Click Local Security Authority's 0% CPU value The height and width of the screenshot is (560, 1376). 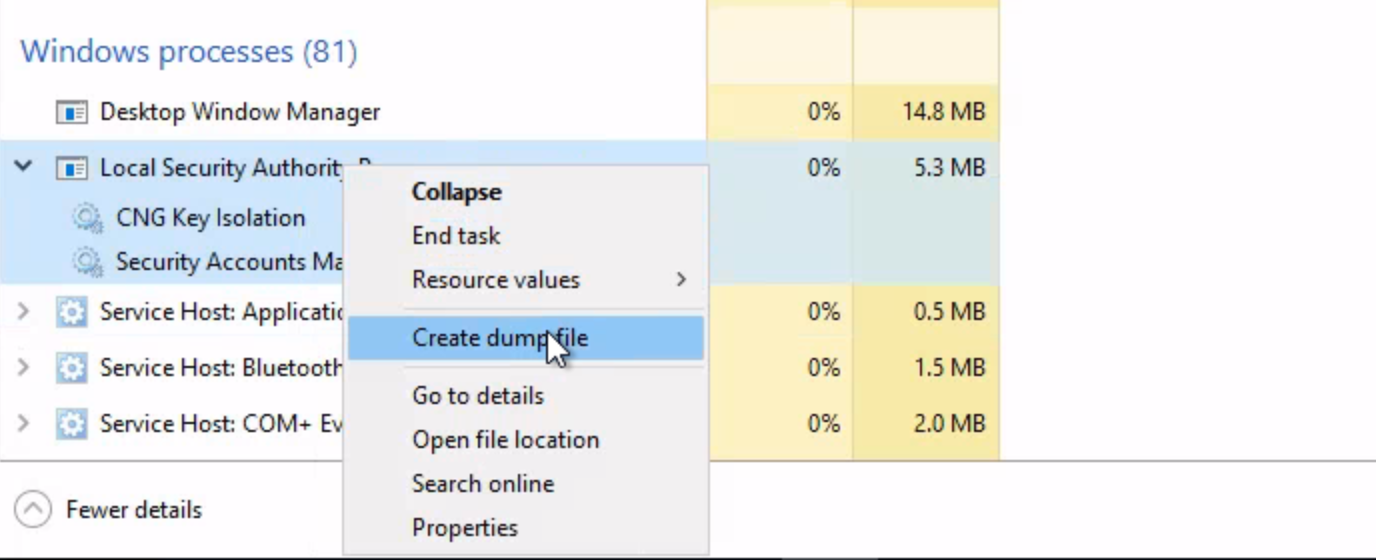(823, 168)
